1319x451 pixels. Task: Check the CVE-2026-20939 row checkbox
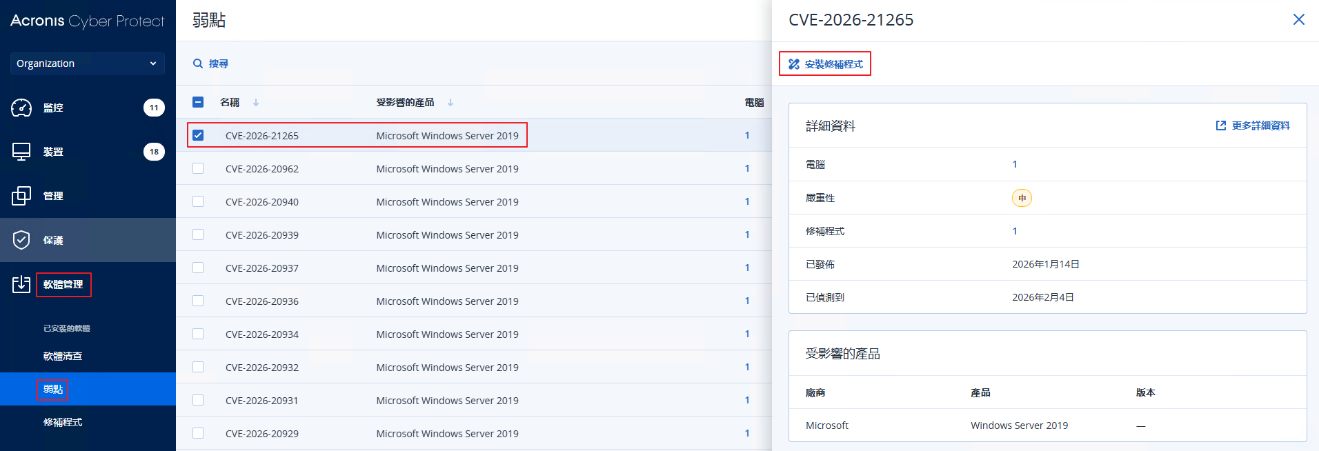(198, 234)
